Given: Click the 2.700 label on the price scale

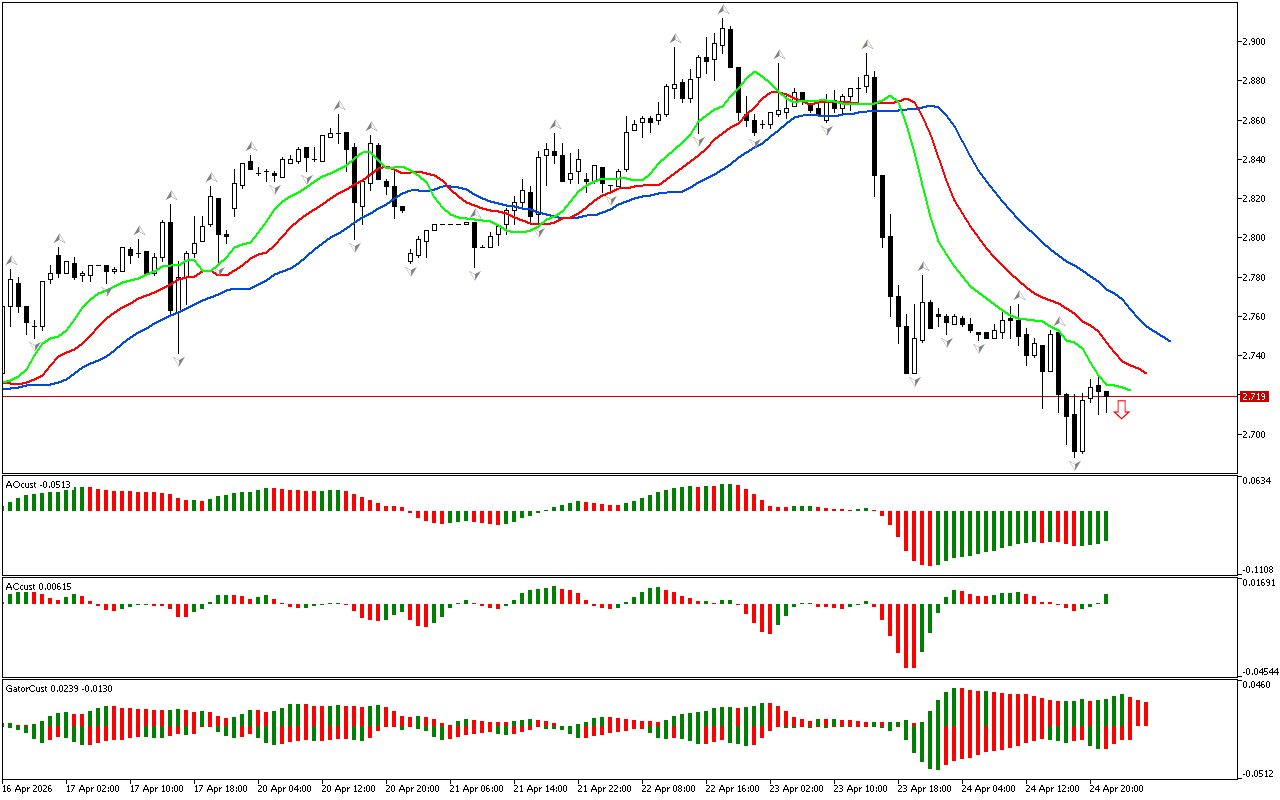Looking at the screenshot, I should point(1254,435).
